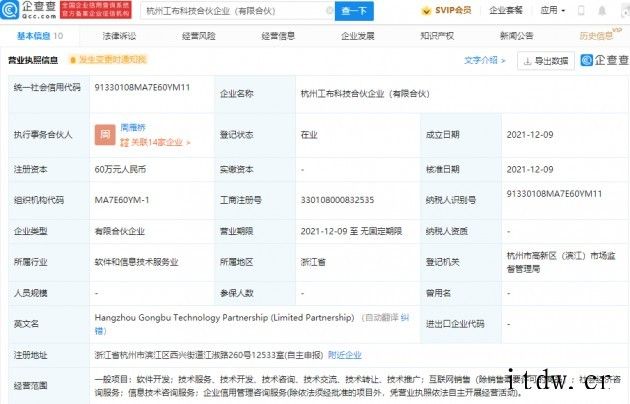Open the SVIP会员 link
This screenshot has height=404, width=630.
[453, 10]
